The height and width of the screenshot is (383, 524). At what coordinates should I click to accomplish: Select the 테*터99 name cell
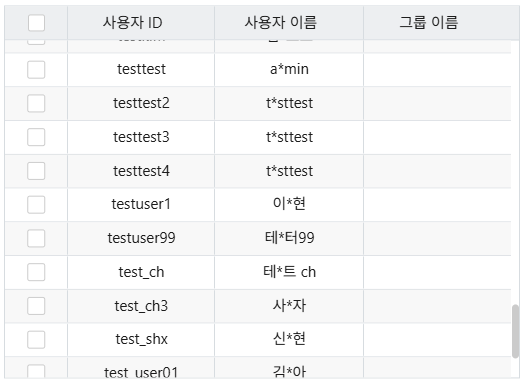(x=289, y=238)
